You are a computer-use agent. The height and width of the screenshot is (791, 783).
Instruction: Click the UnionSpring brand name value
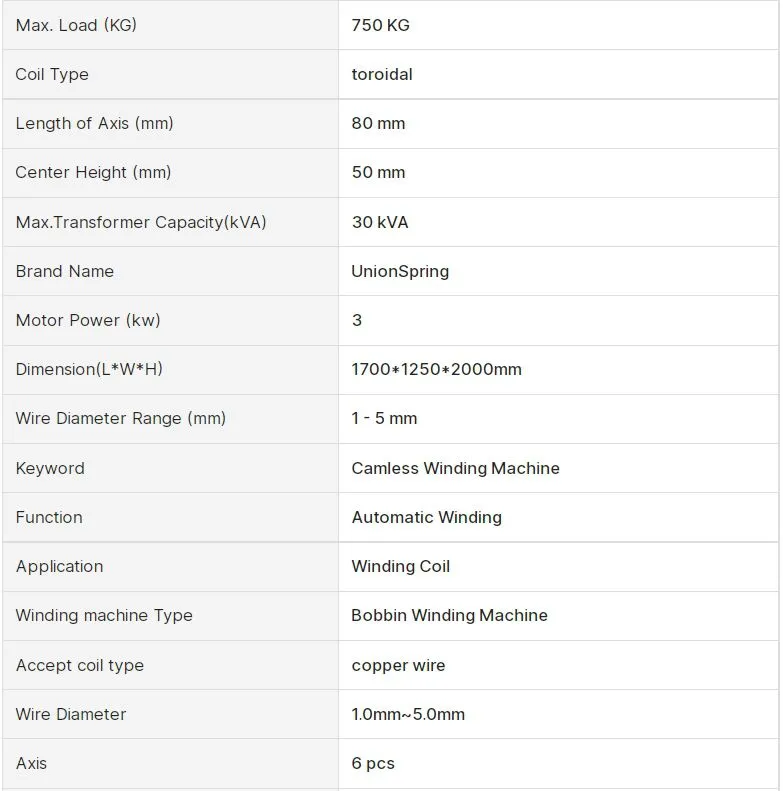[x=400, y=271]
